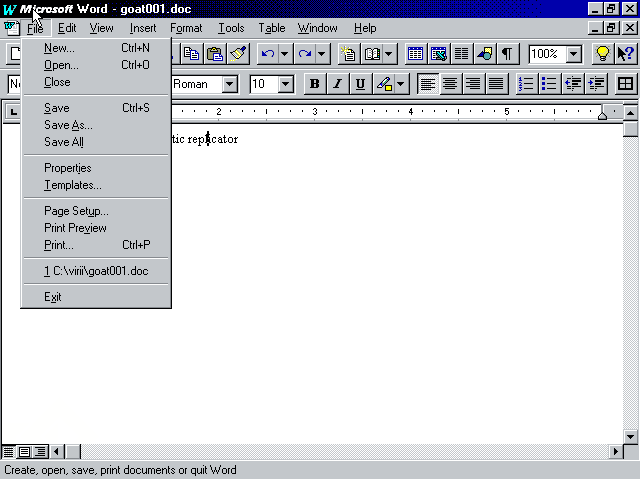Switch to Page Layout view icon

pyautogui.click(x=24, y=452)
